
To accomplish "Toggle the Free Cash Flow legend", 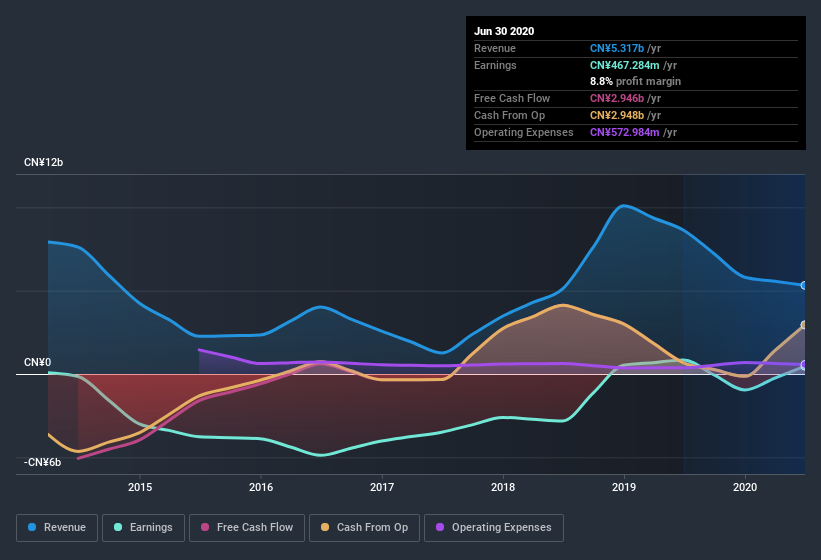I will pyautogui.click(x=246, y=527).
